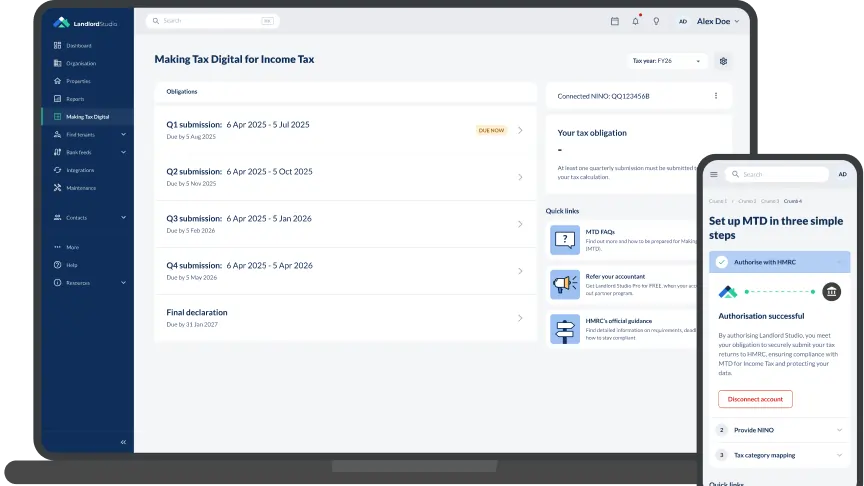Image resolution: width=864 pixels, height=486 pixels.
Task: Open Refer your accountant quick link
Action: pos(623,284)
